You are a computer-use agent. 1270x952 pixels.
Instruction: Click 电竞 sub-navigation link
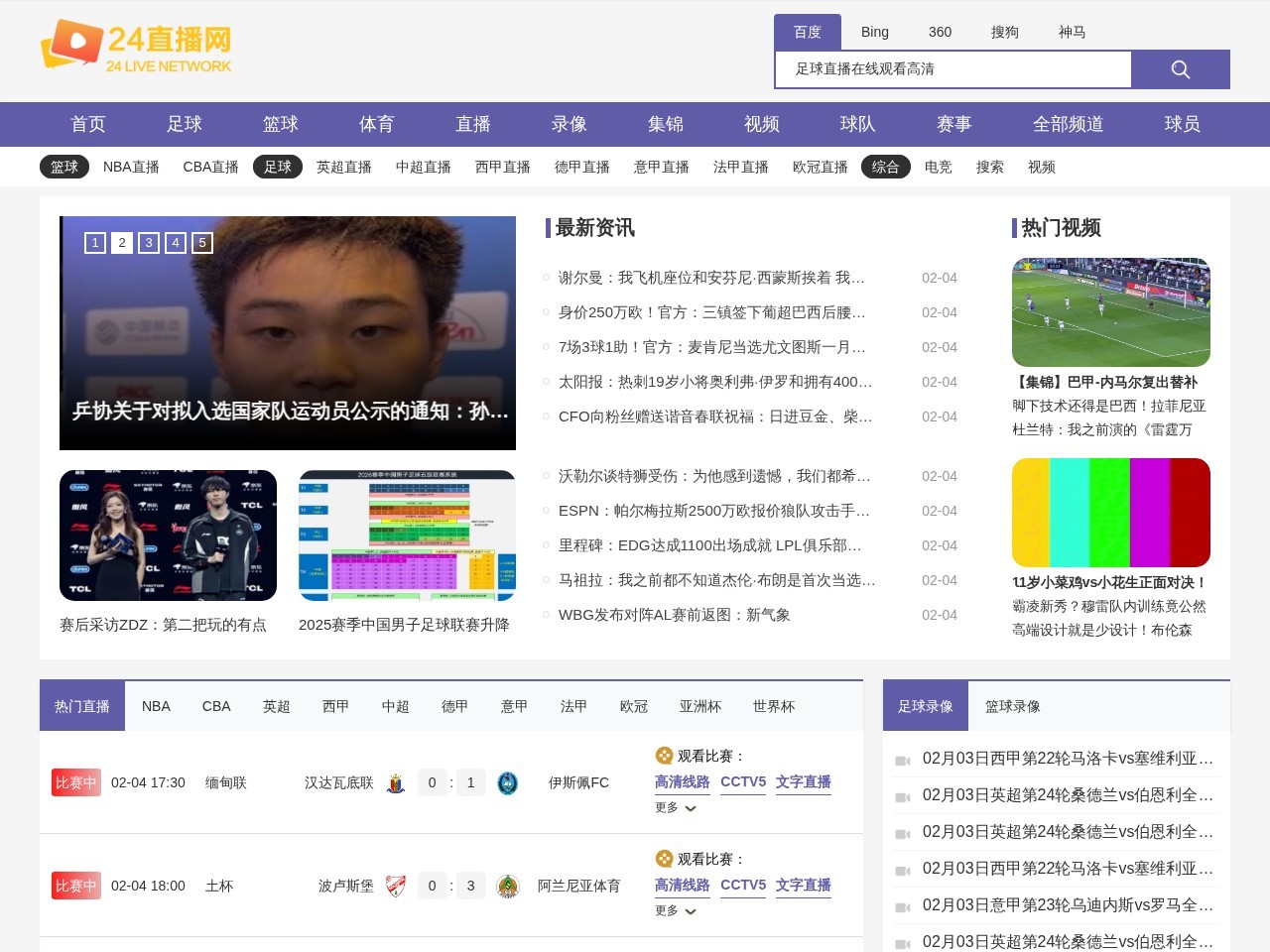[x=939, y=167]
